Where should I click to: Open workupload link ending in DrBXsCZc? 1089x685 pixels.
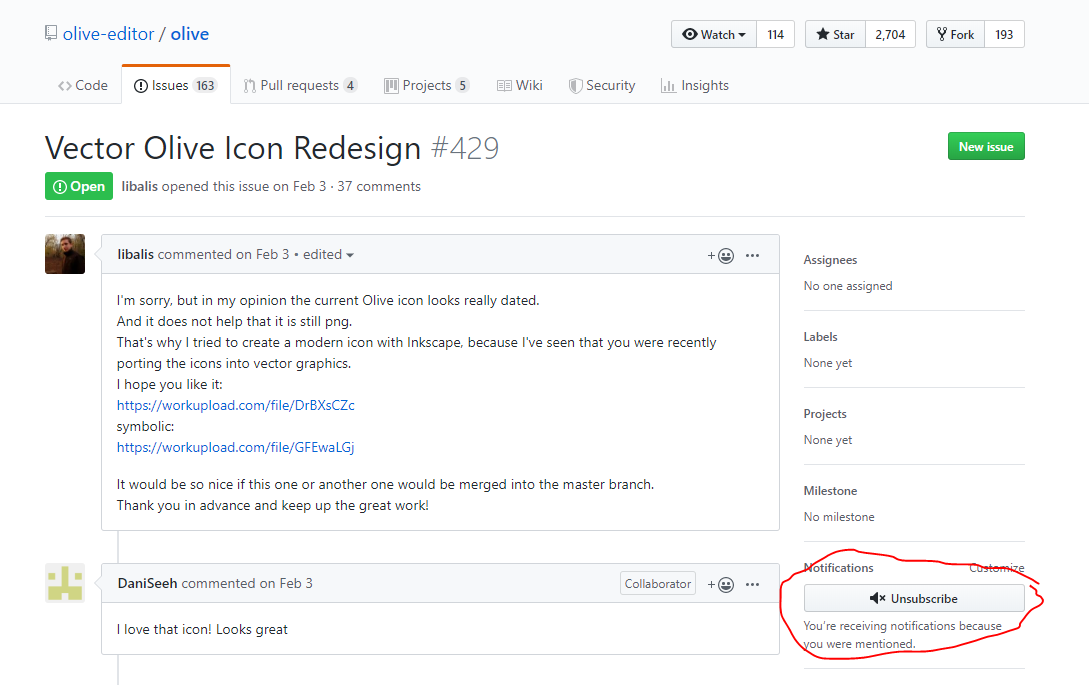235,405
